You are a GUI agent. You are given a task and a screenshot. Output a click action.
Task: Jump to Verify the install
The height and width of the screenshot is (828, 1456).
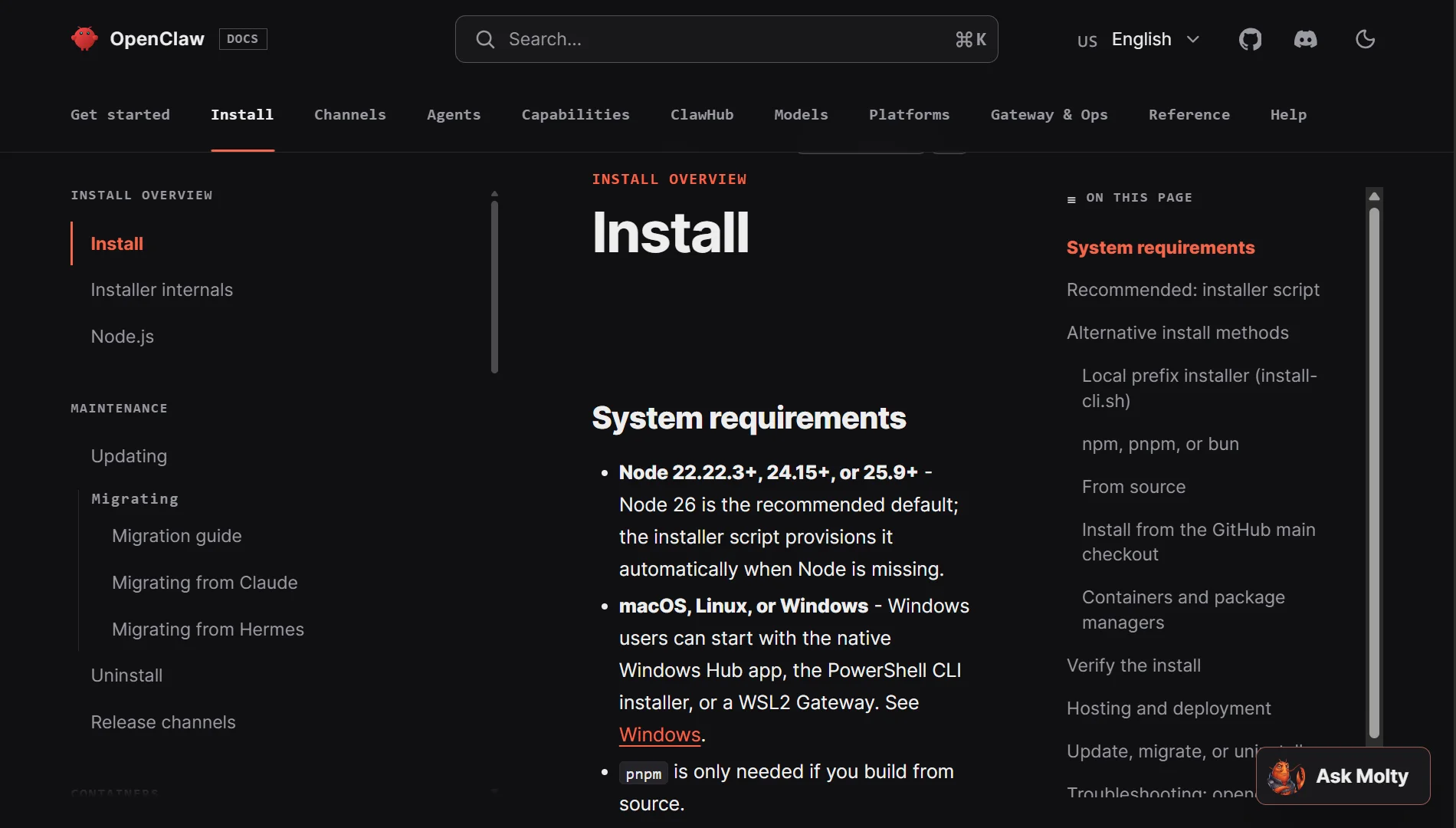pyautogui.click(x=1133, y=665)
